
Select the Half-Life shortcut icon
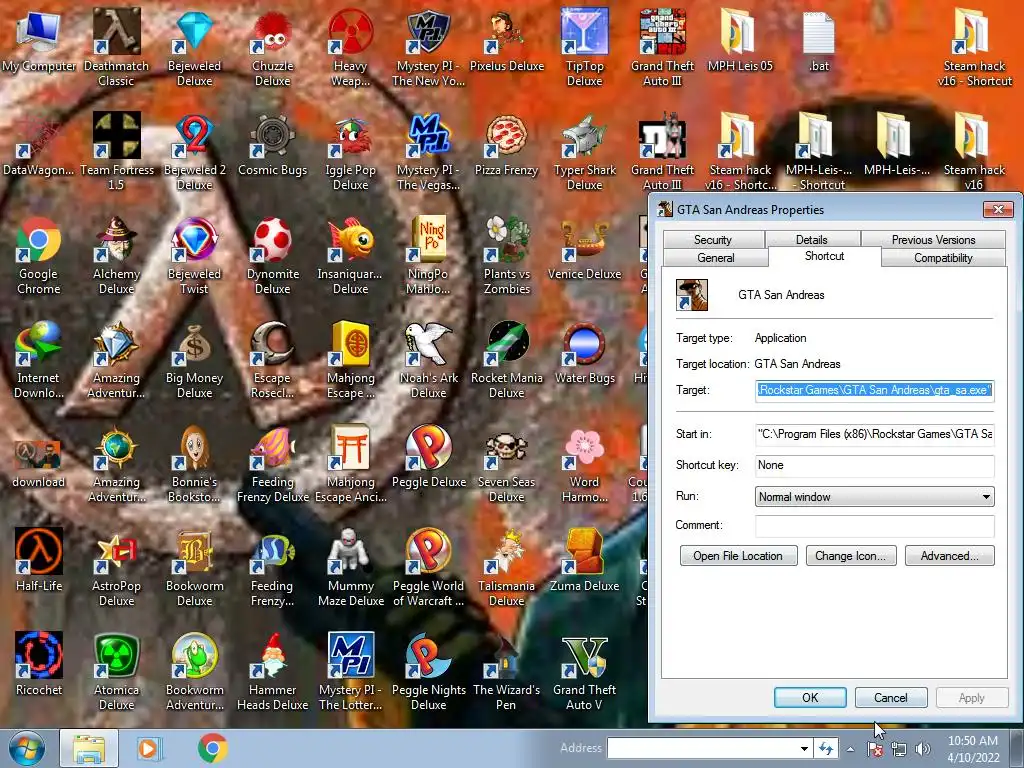(39, 551)
